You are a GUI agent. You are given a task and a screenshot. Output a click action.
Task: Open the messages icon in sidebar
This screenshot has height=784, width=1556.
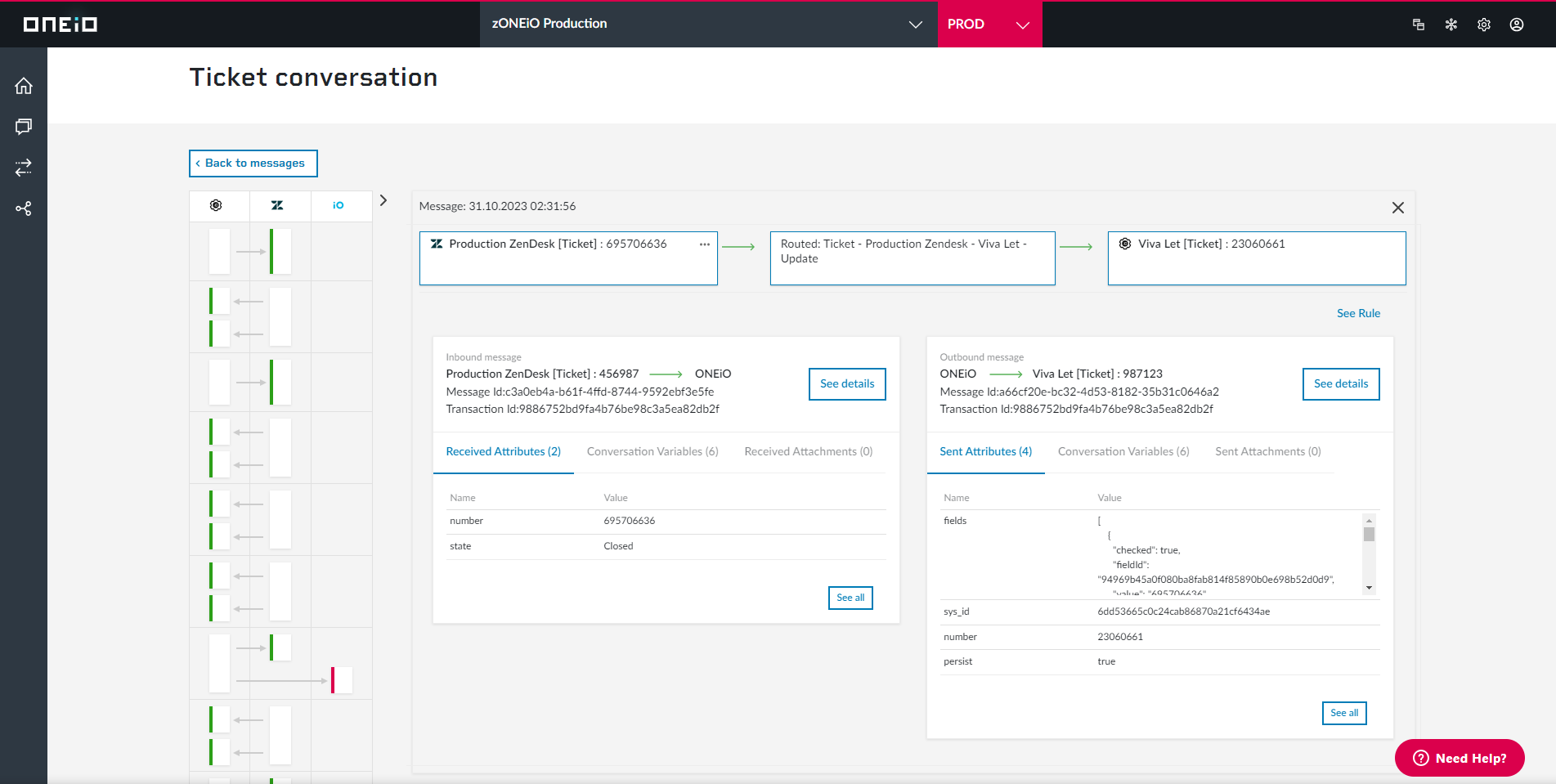pyautogui.click(x=24, y=127)
